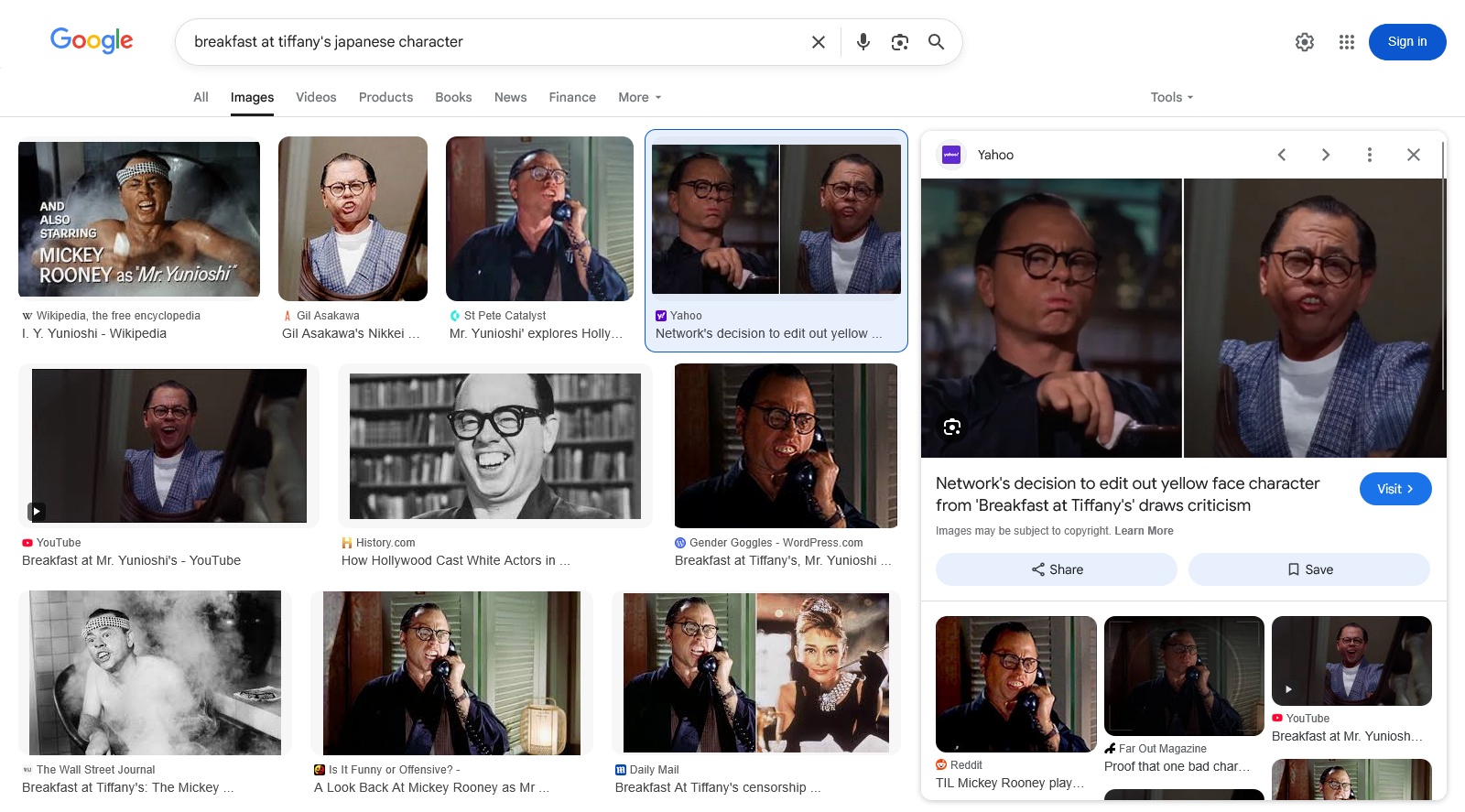Click the Google logo
This screenshot has height=812, width=1465.
pyautogui.click(x=92, y=40)
